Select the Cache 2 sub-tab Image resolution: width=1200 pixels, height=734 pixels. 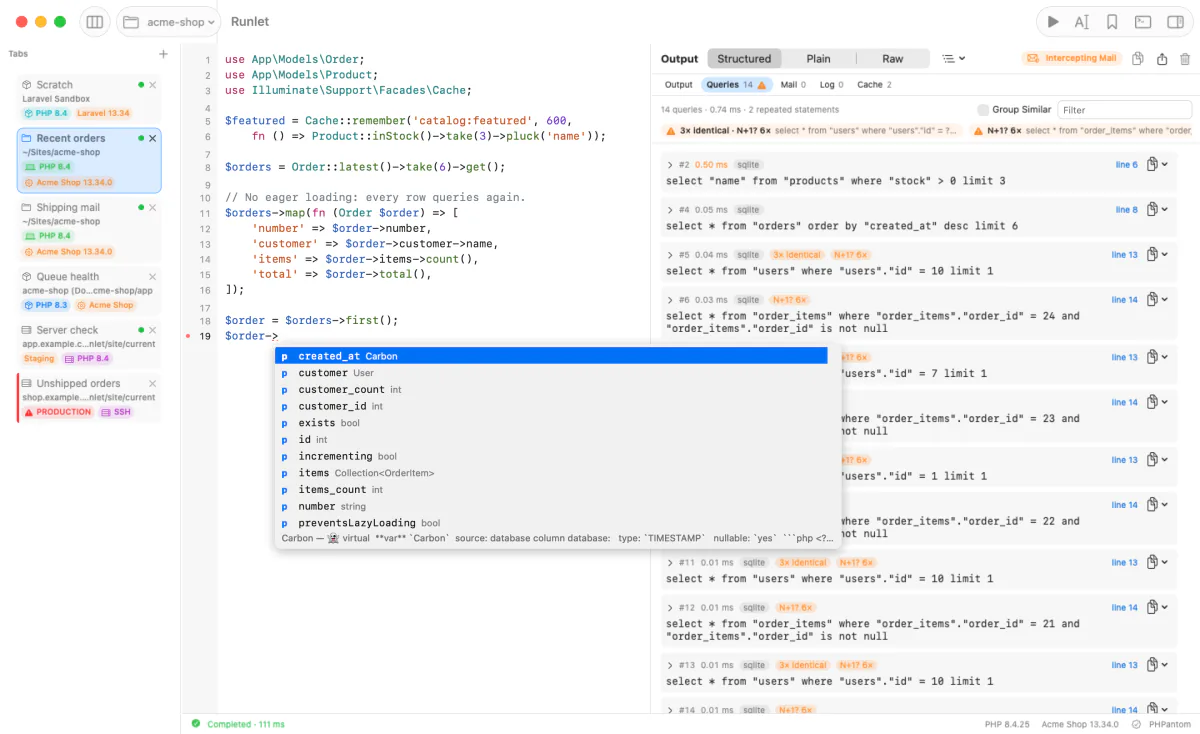coord(874,85)
